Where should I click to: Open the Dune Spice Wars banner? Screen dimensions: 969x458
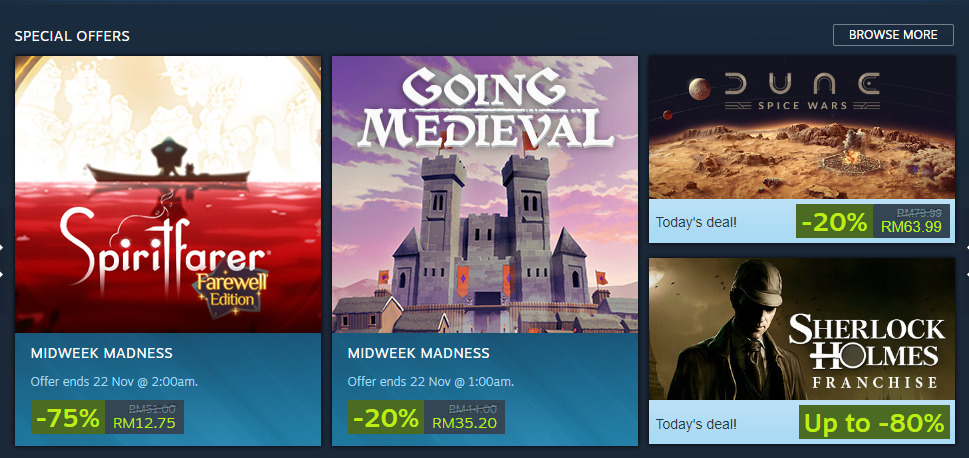[x=801, y=128]
